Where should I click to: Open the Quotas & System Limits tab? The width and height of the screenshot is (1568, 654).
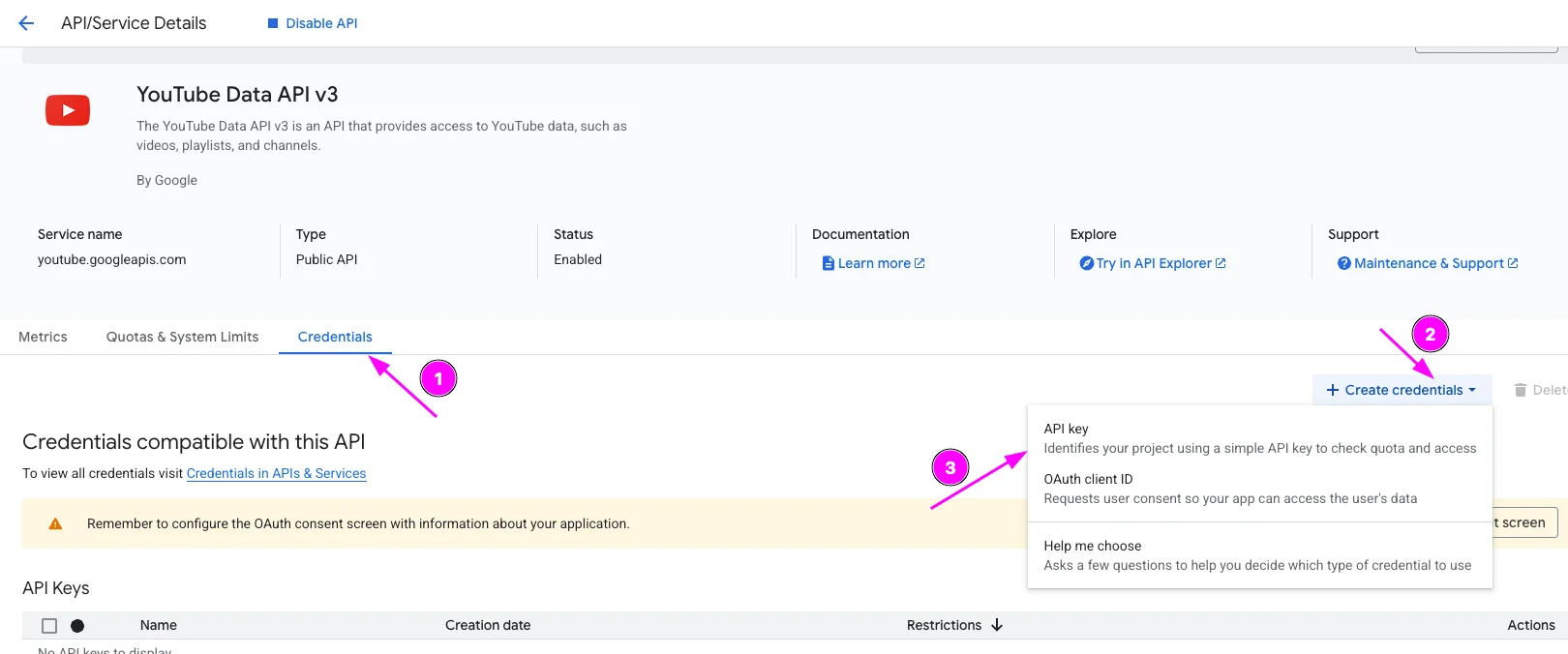click(x=182, y=337)
